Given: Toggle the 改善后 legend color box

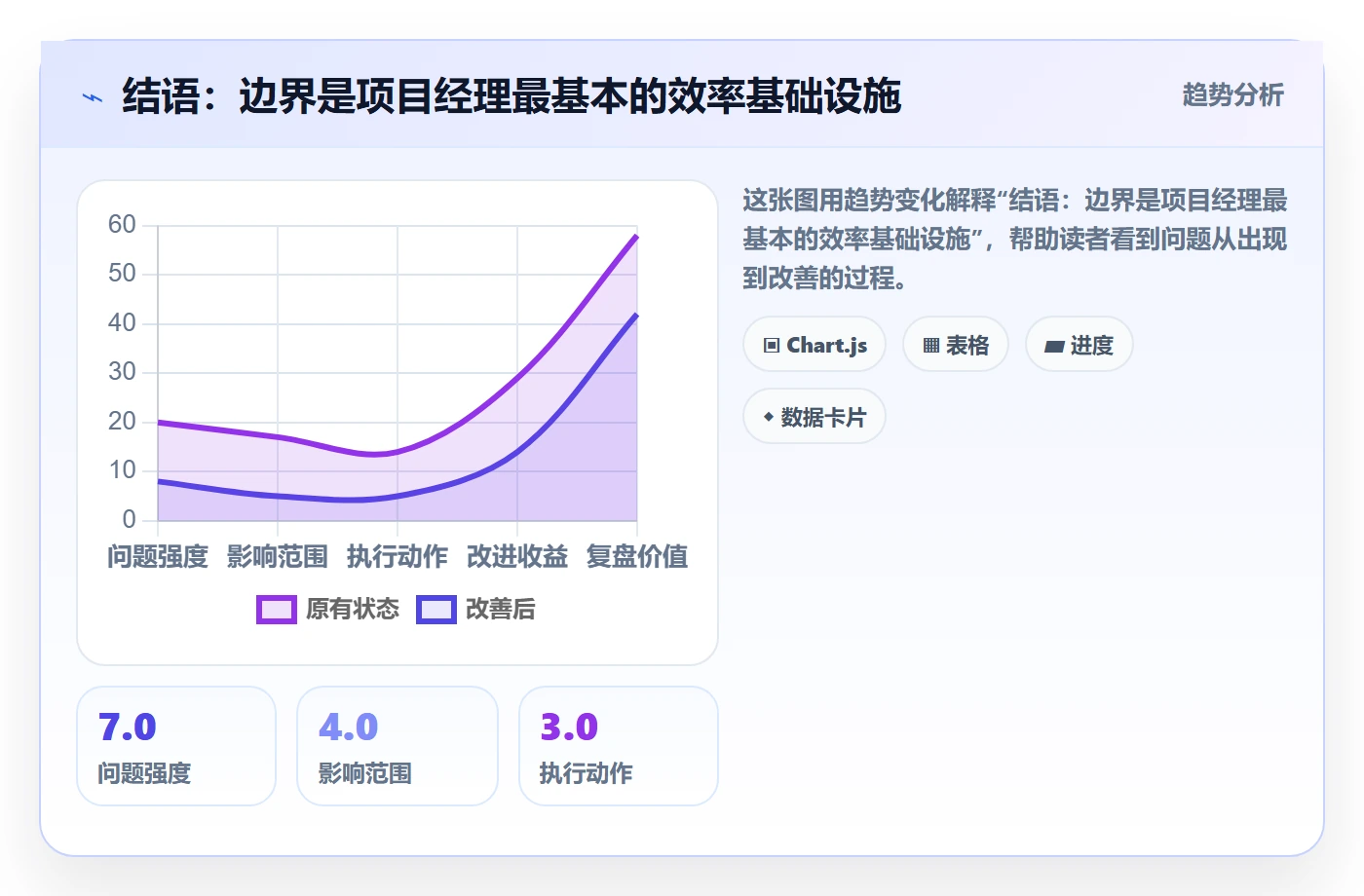Looking at the screenshot, I should 436,610.
